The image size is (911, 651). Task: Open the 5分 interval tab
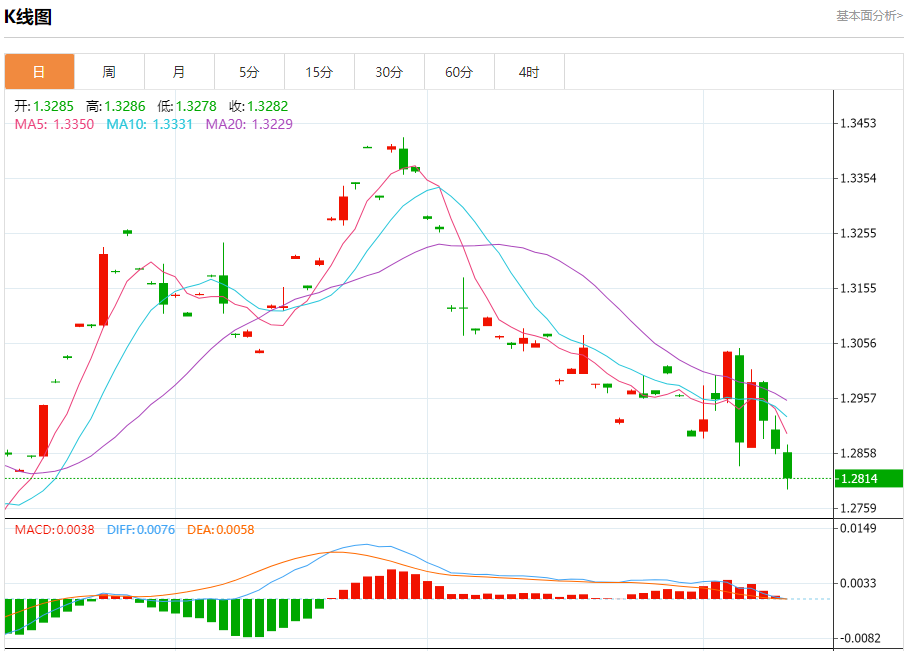(249, 72)
